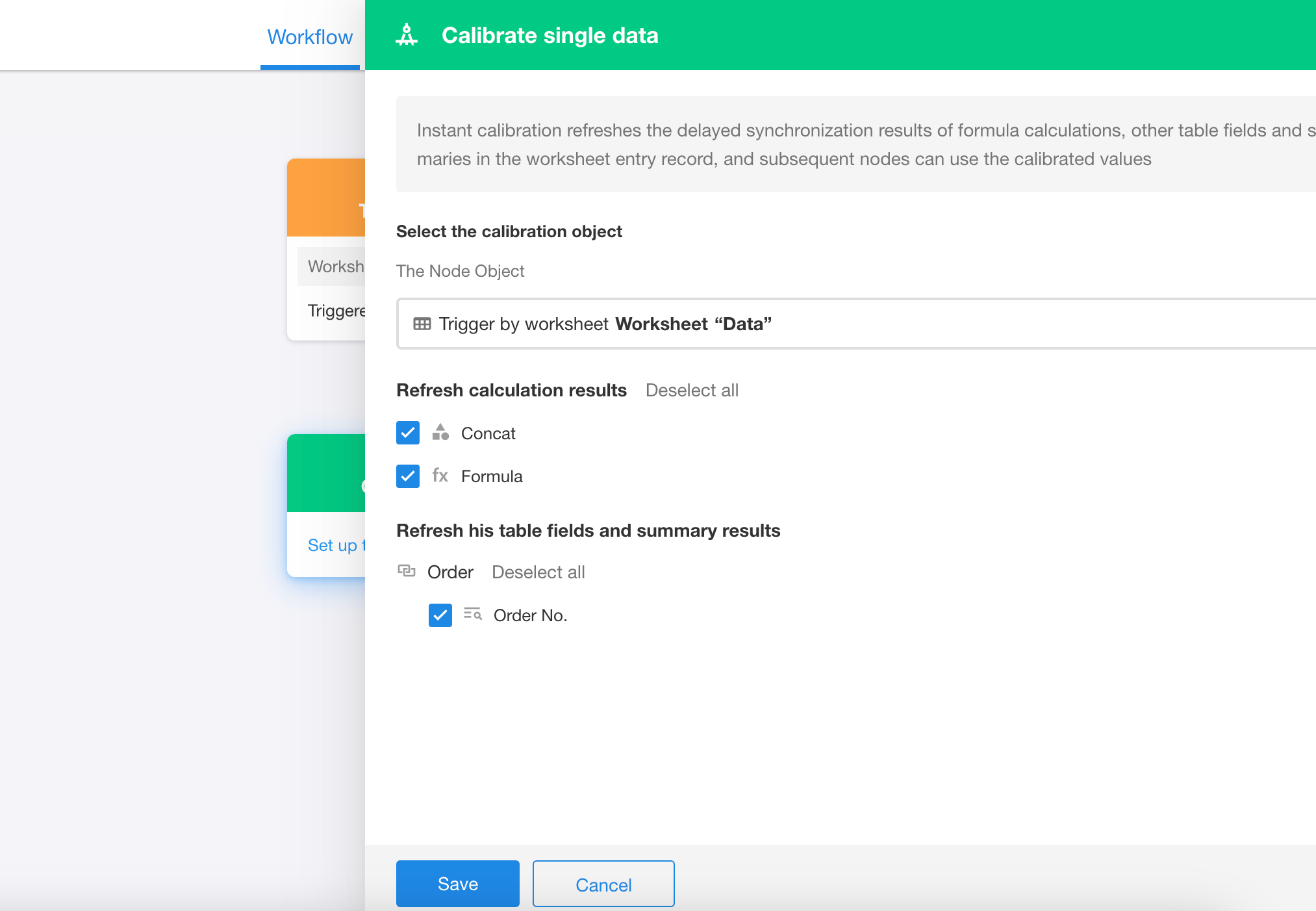Click the 'The Node Object' label
1316x911 pixels.
pyautogui.click(x=461, y=271)
